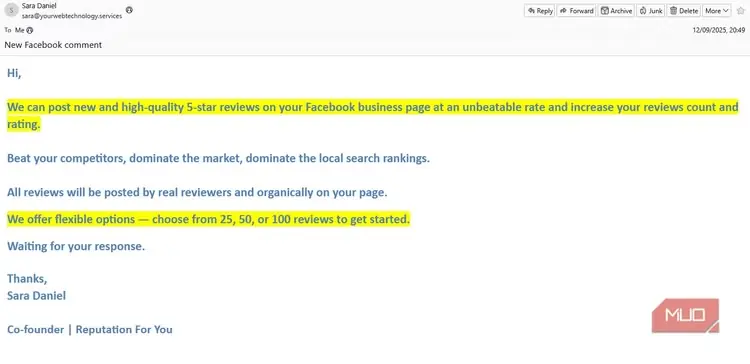750x364 pixels.
Task: Click line about real reviewers
Action: pos(197,193)
